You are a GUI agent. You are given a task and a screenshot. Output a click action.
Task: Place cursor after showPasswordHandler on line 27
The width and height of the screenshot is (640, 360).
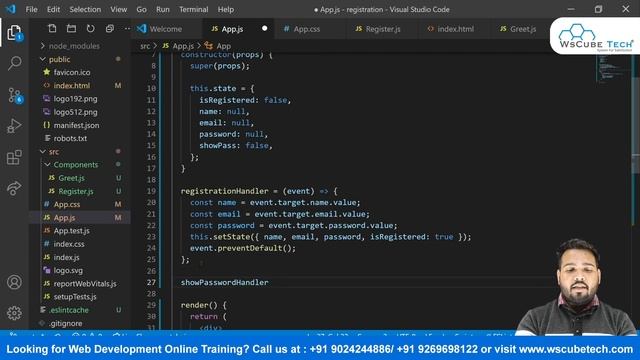(x=269, y=282)
